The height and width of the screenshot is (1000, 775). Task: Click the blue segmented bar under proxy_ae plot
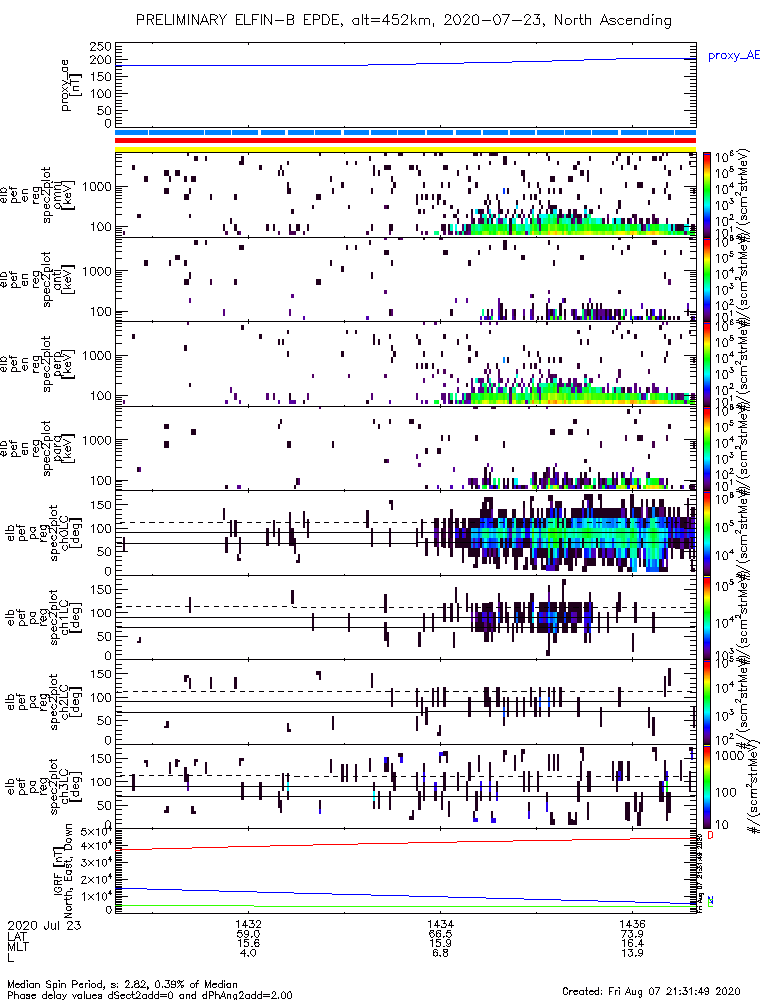click(x=406, y=132)
